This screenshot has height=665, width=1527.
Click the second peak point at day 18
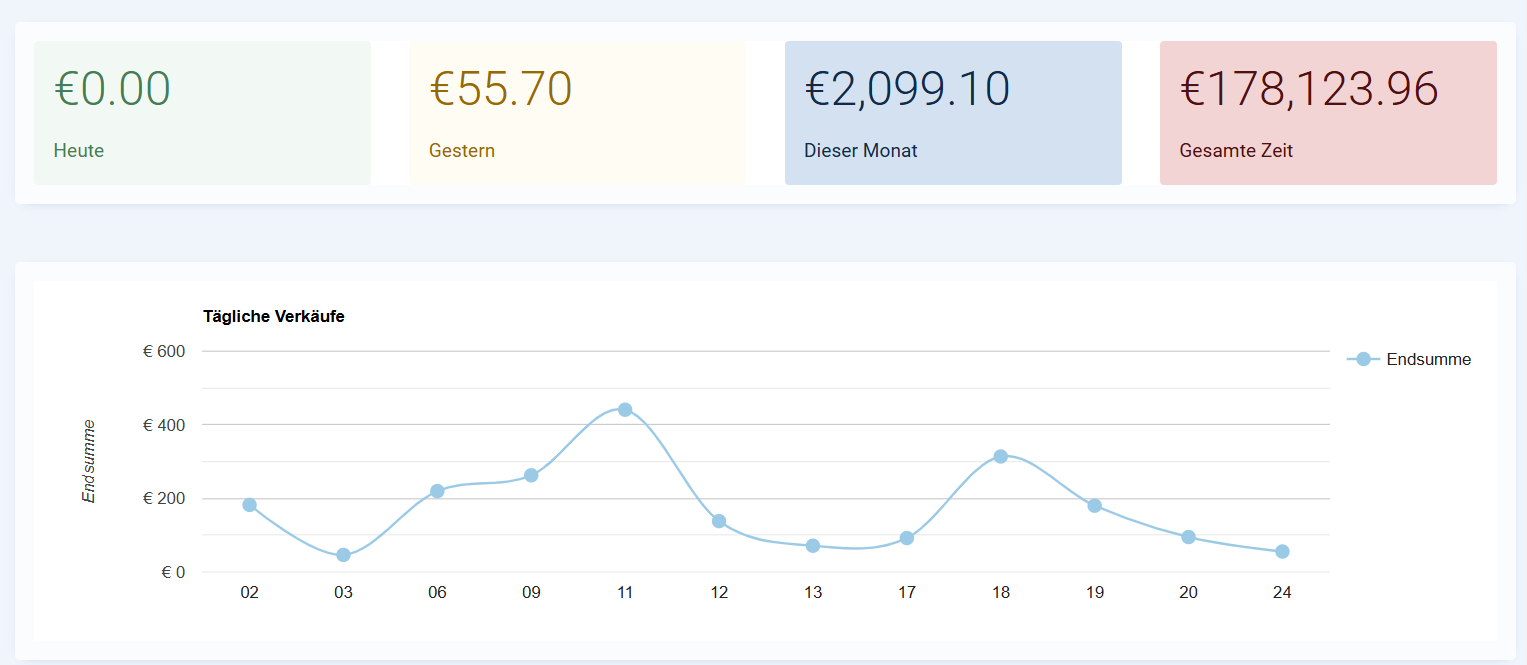(x=1000, y=456)
